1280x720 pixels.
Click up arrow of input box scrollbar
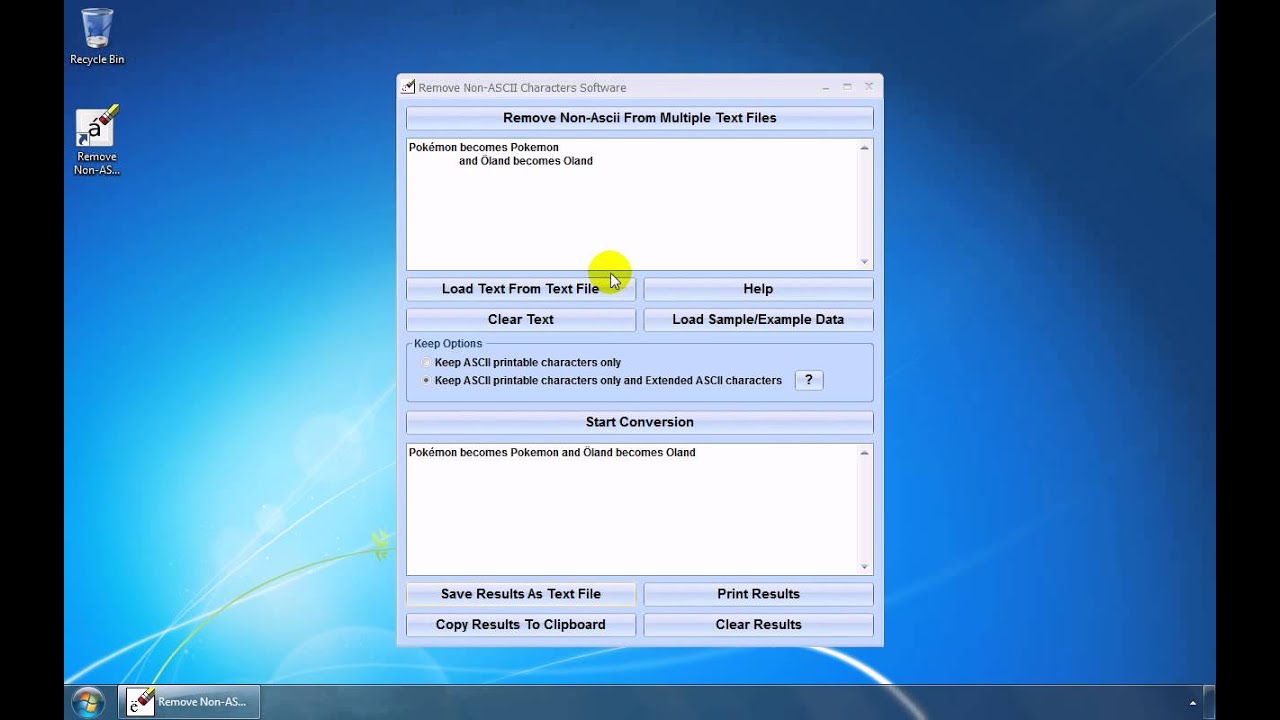(865, 147)
